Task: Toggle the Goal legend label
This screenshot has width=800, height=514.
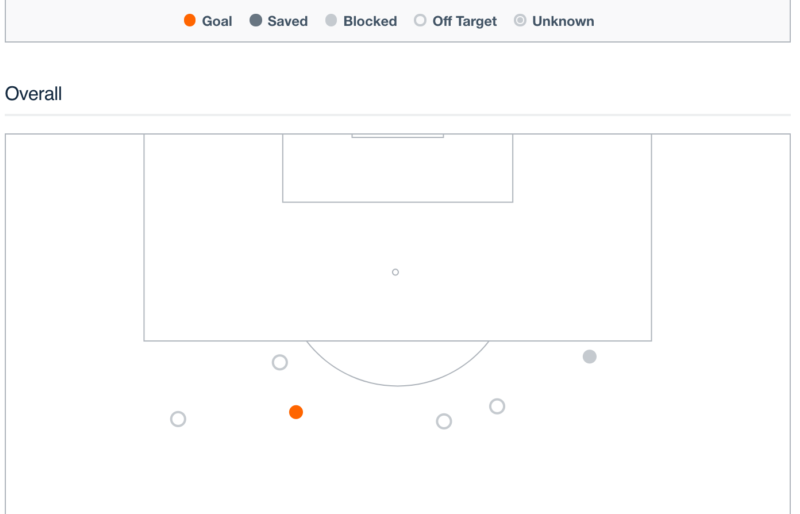Action: (x=217, y=21)
